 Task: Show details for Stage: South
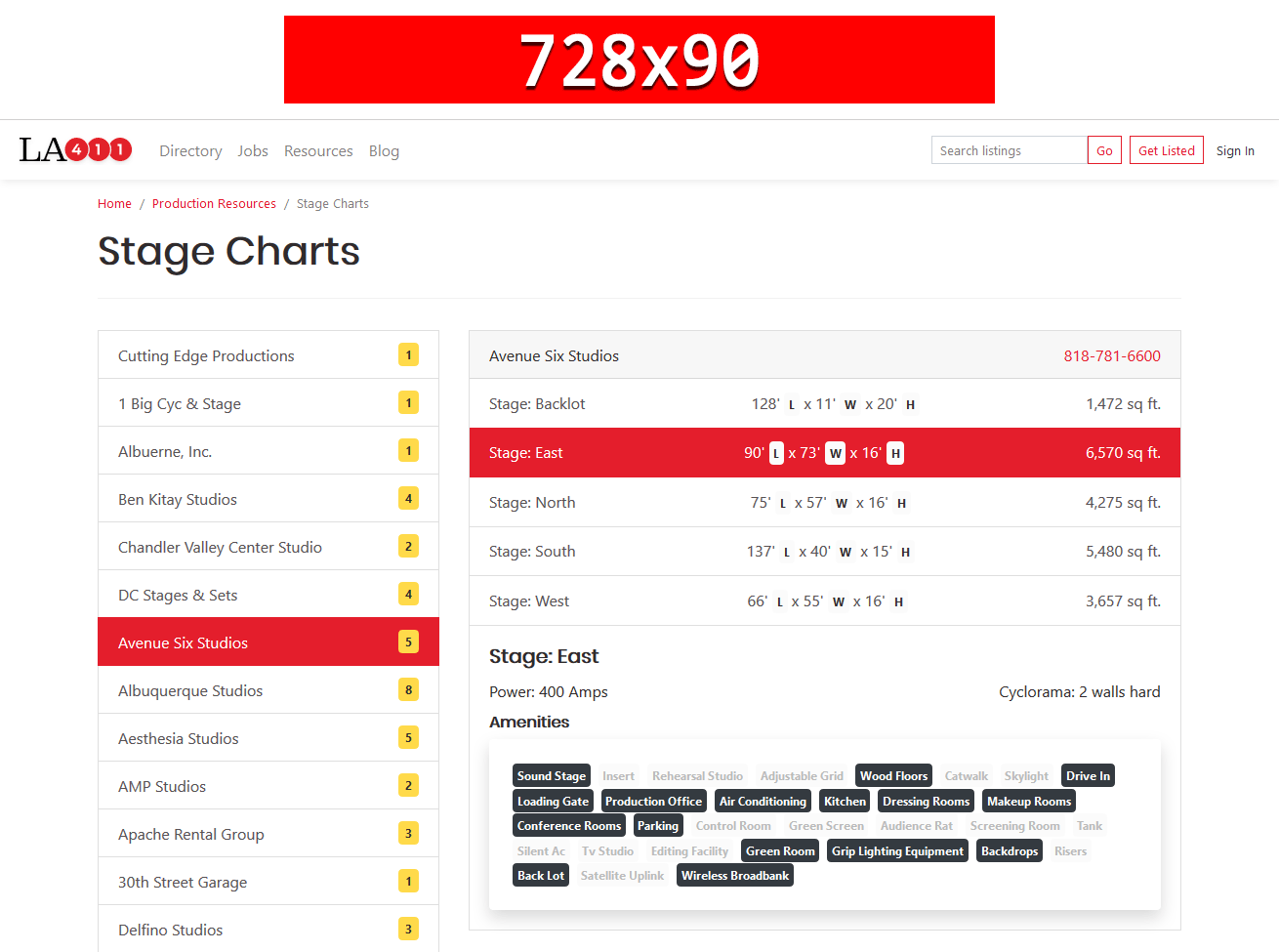tap(825, 551)
